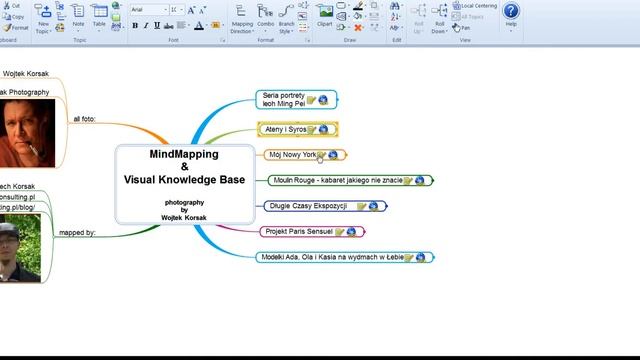This screenshot has height=360, width=640.
Task: Expand the New Topic dropdown arrow
Action: (50, 31)
